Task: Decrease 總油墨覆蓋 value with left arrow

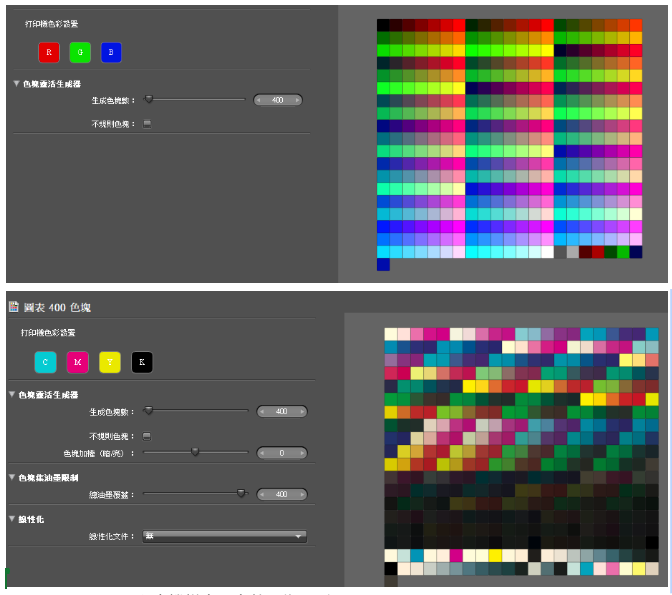Action: click(x=262, y=494)
